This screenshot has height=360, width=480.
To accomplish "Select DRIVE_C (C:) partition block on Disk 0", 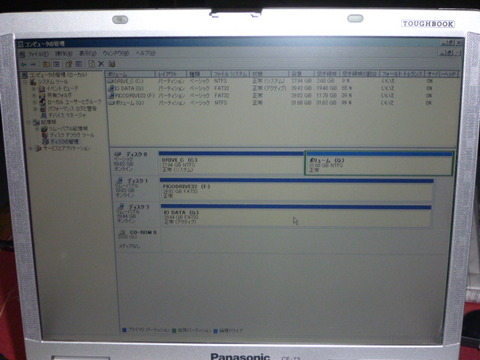I will (231, 163).
